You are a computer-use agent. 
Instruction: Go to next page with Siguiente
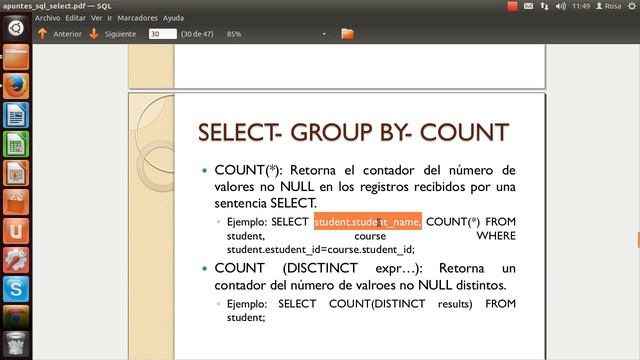pyautogui.click(x=120, y=34)
